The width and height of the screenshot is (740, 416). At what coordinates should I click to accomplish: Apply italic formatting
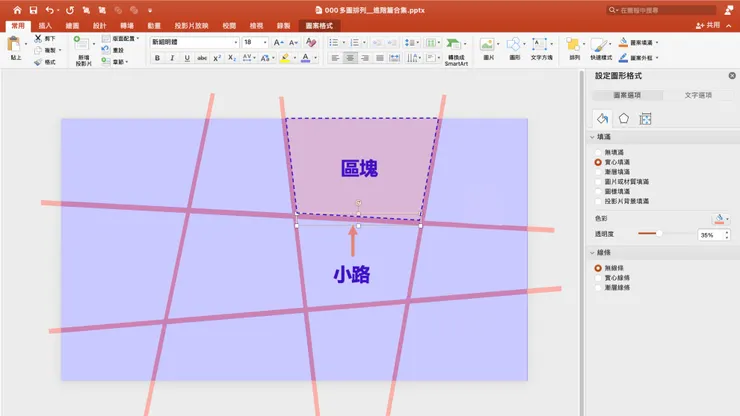click(x=172, y=58)
